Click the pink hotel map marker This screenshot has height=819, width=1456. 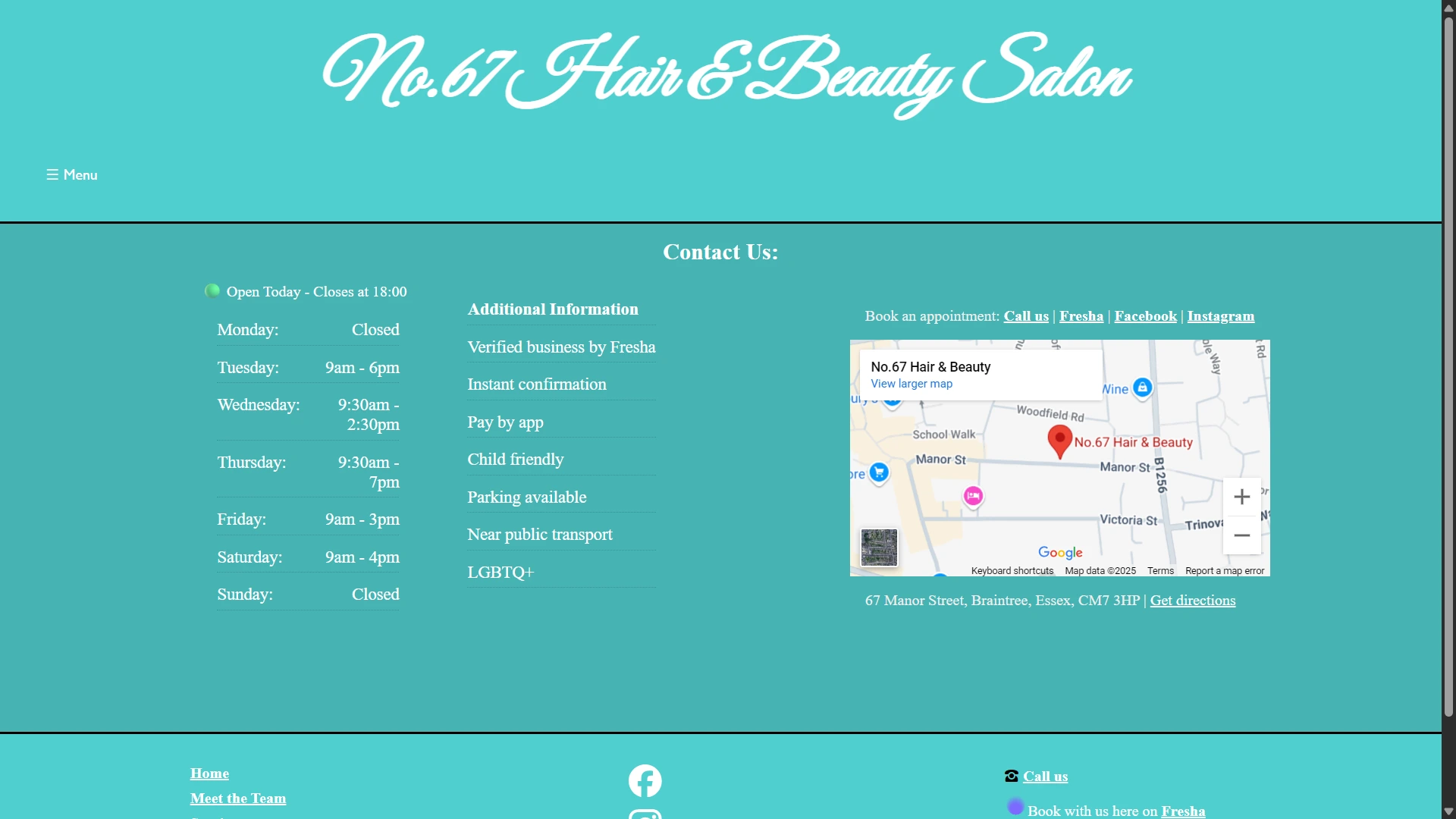tap(973, 496)
